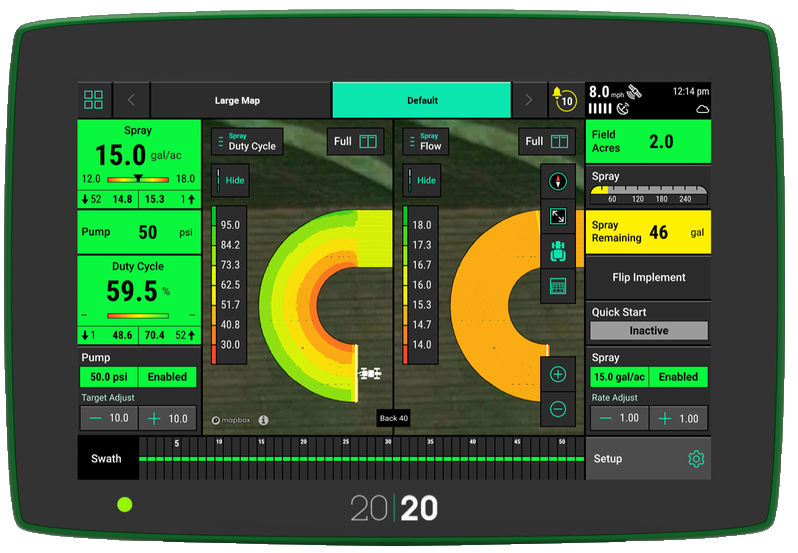The image size is (798, 553).
Task: Open split view icon on Duty Cycle map
Action: tap(367, 141)
